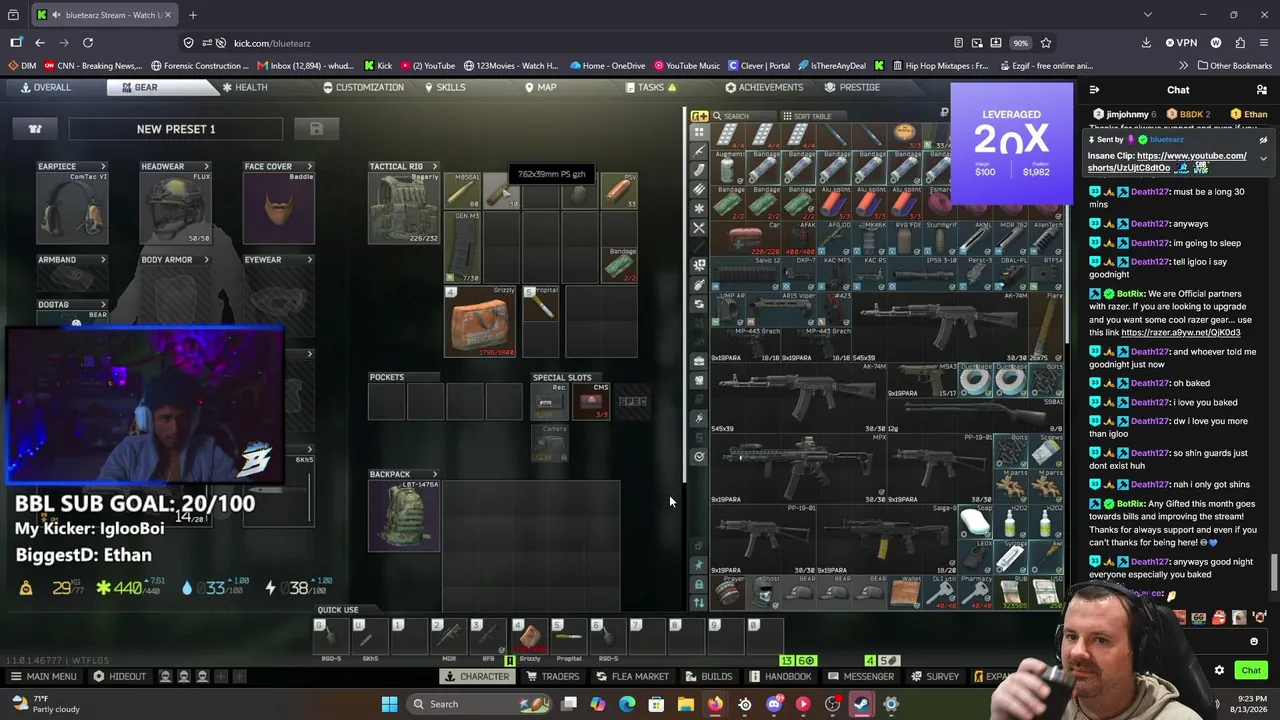Save the New Preset 1 build
The width and height of the screenshot is (1280, 720).
(316, 129)
